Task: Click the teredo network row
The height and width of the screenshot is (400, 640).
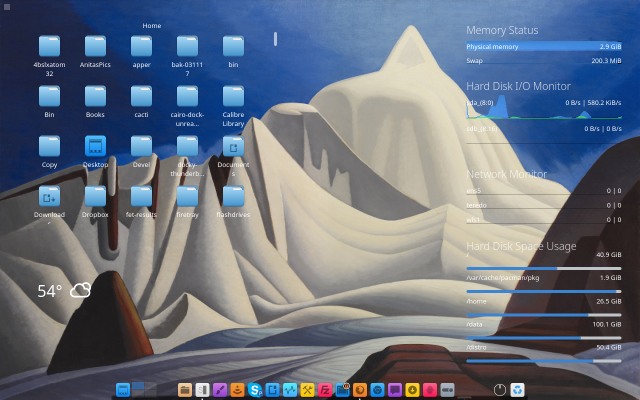Action: pyautogui.click(x=544, y=205)
